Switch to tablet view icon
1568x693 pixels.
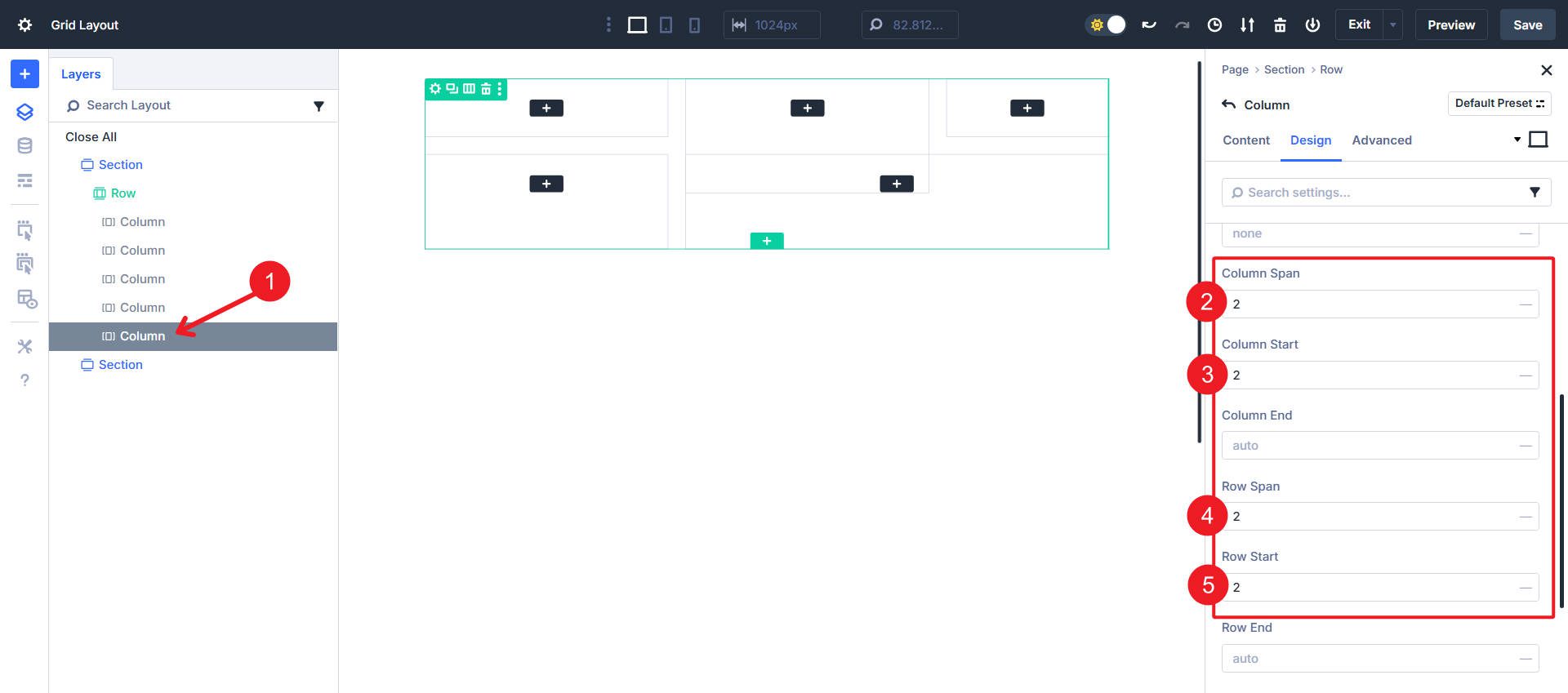click(x=666, y=24)
